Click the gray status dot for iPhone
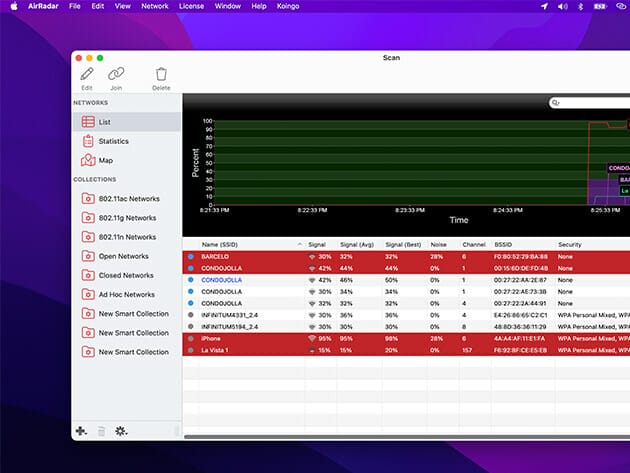Viewport: 630px width, 473px height. pyautogui.click(x=191, y=338)
